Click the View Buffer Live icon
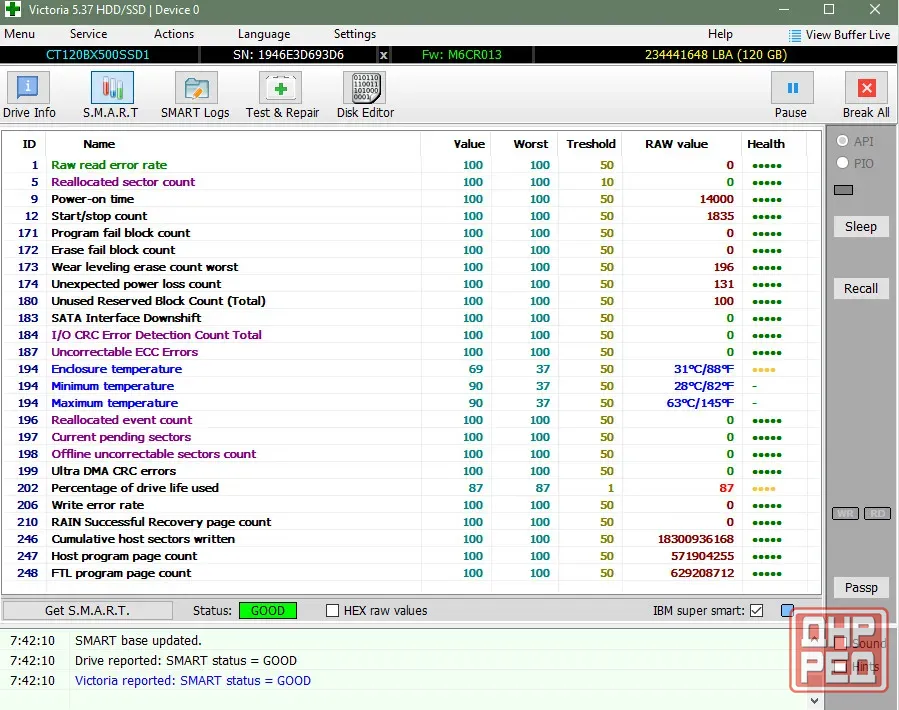The width and height of the screenshot is (899, 710). [795, 36]
